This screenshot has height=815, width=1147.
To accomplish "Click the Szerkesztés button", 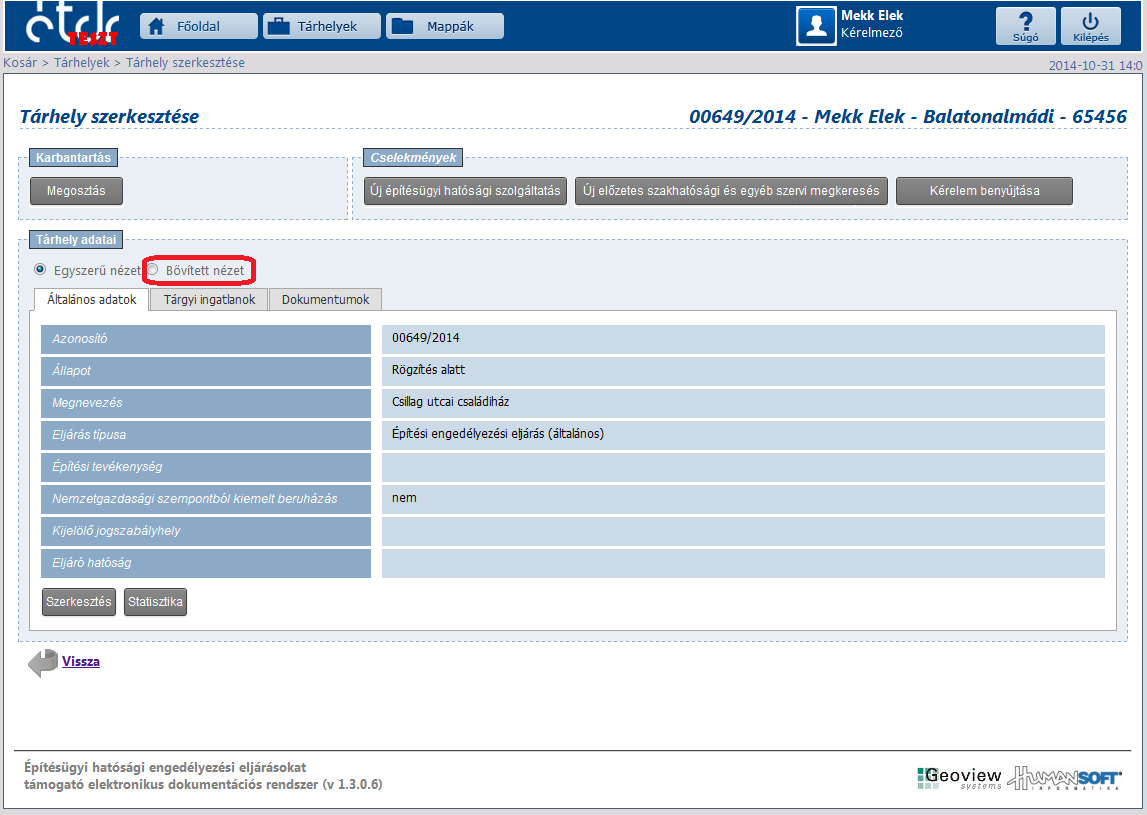I will [78, 602].
